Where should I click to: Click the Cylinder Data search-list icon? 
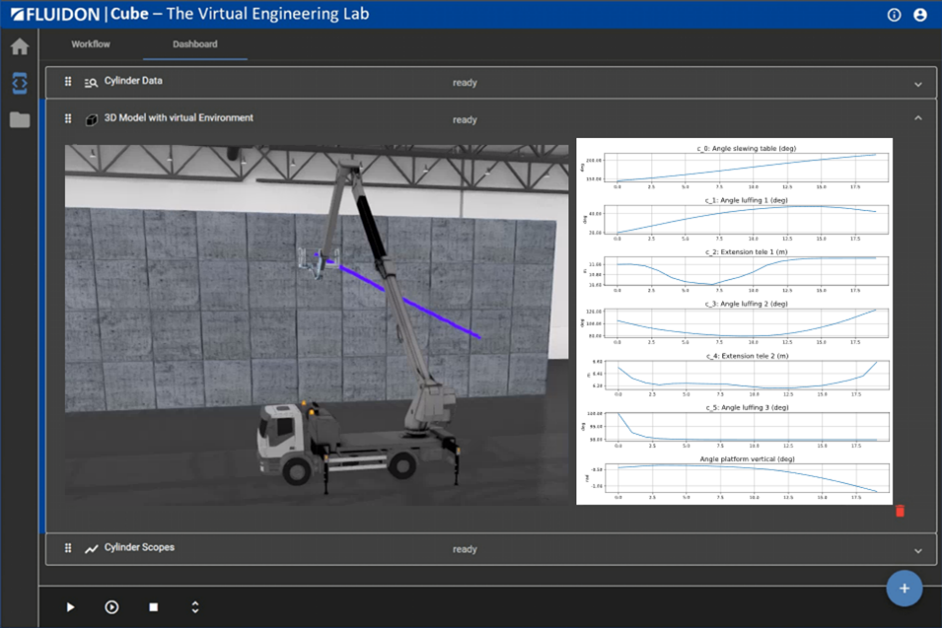pos(91,83)
